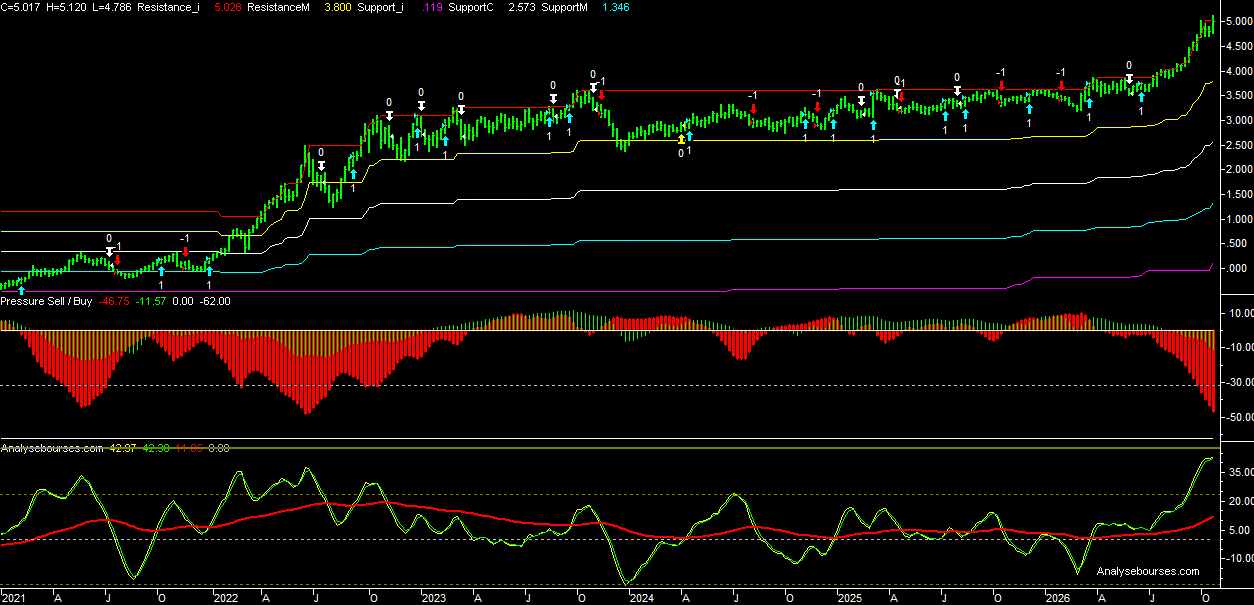The image size is (1254, 605).
Task: Click the 5.00 oscillator axis label
Action: (1239, 530)
